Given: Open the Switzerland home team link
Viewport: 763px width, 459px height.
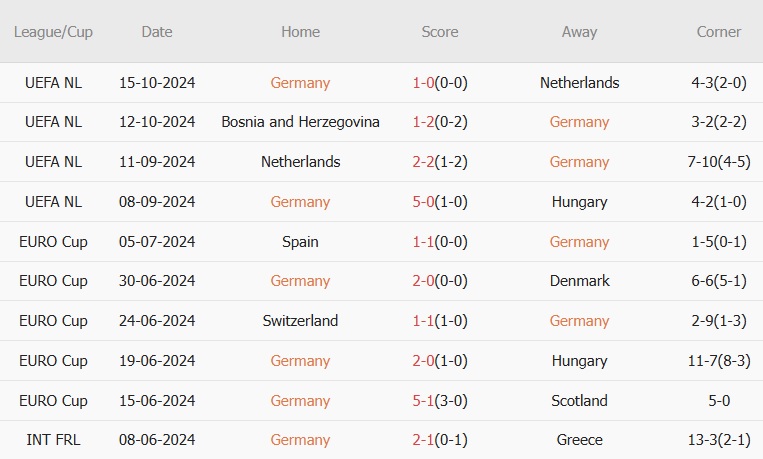Looking at the screenshot, I should [x=300, y=321].
